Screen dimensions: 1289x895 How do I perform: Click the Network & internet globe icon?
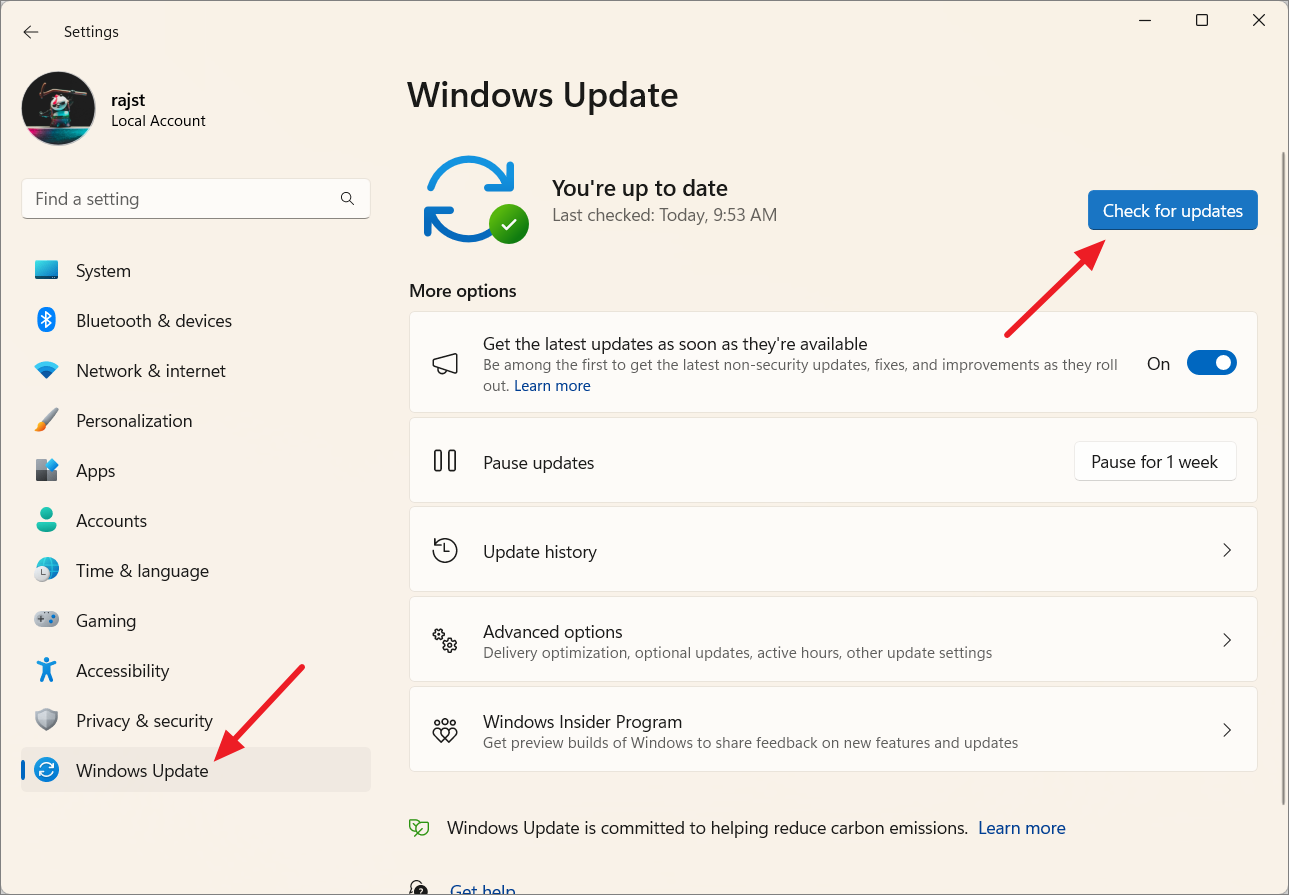(x=46, y=370)
